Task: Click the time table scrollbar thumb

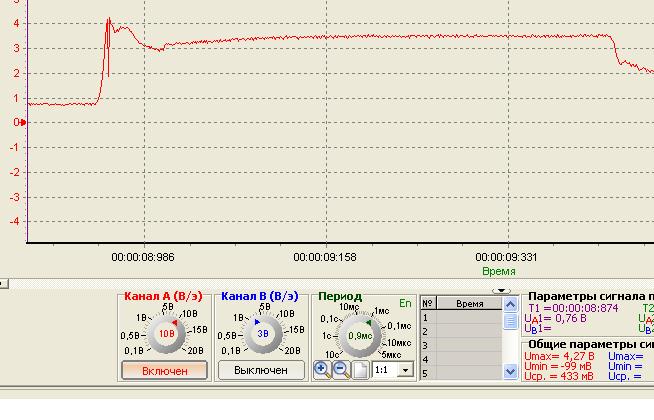Action: (510, 322)
